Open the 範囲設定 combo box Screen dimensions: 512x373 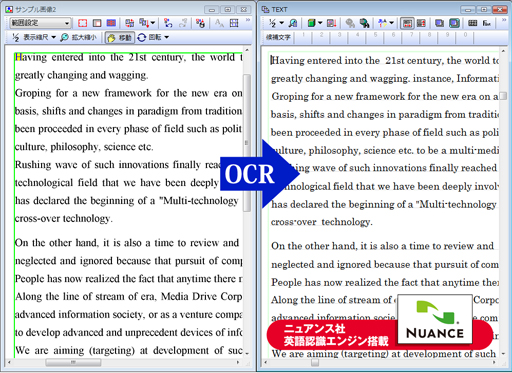40,23
